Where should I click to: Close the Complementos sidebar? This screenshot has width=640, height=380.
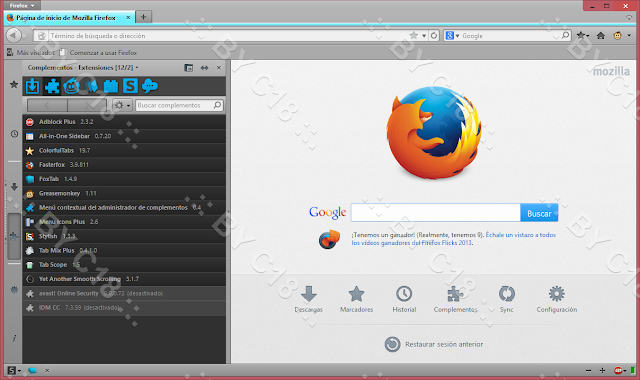219,68
